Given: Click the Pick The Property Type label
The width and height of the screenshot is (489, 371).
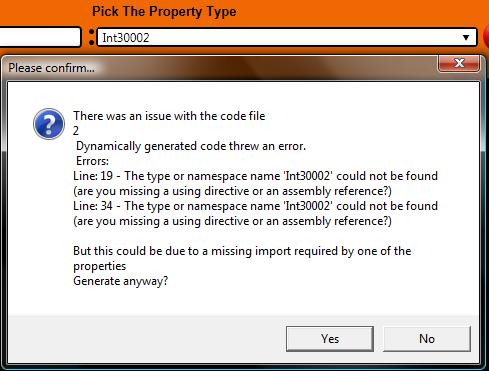Looking at the screenshot, I should tap(164, 12).
